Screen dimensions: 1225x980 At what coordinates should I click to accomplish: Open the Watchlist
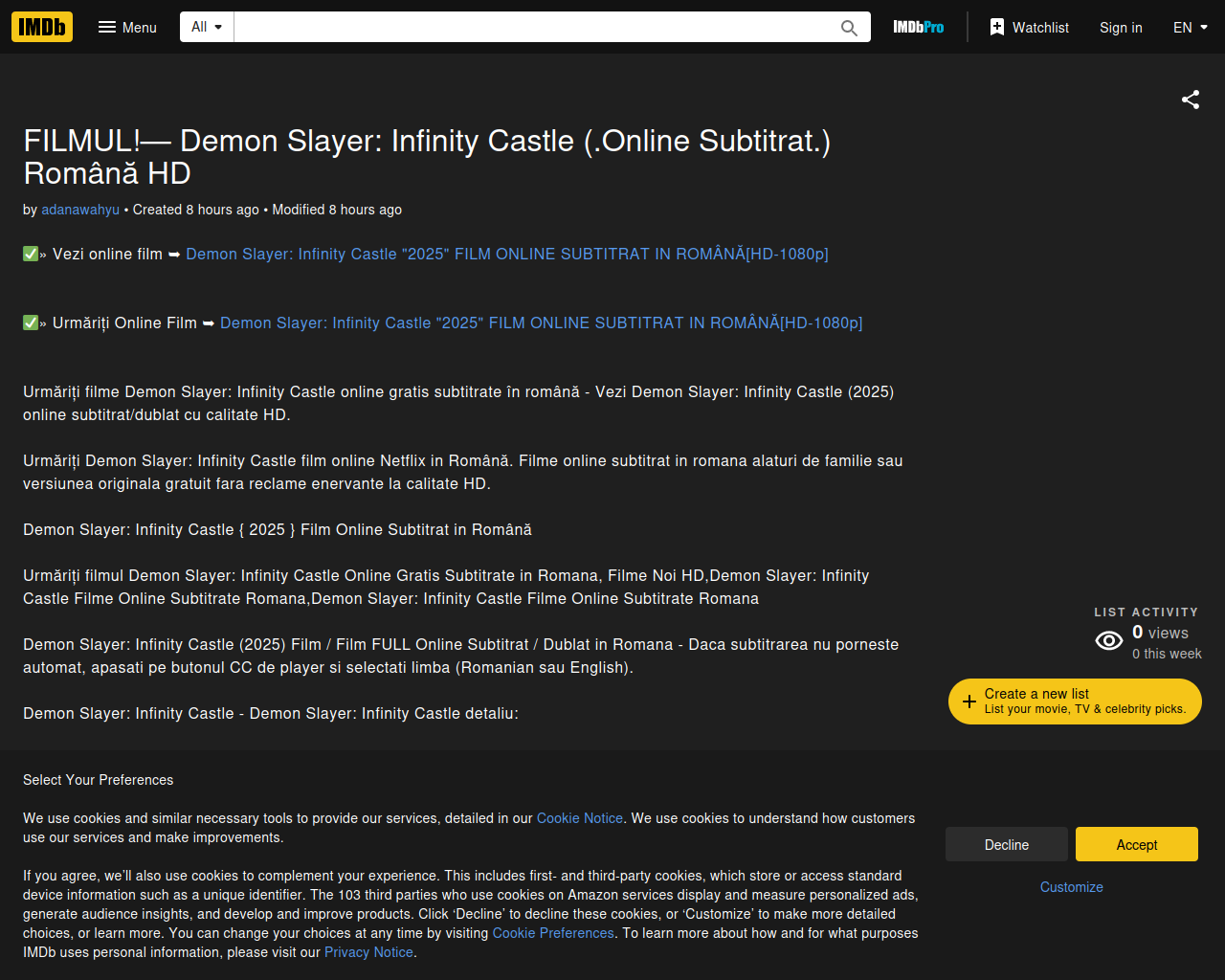[1029, 27]
